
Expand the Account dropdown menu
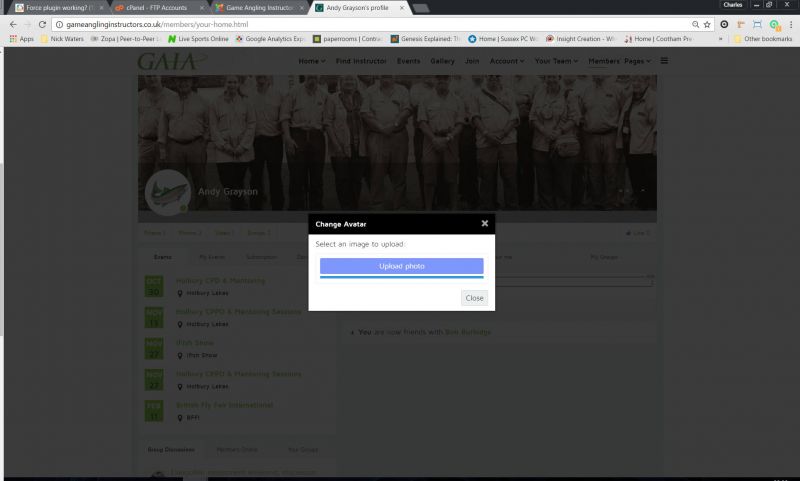pyautogui.click(x=507, y=61)
